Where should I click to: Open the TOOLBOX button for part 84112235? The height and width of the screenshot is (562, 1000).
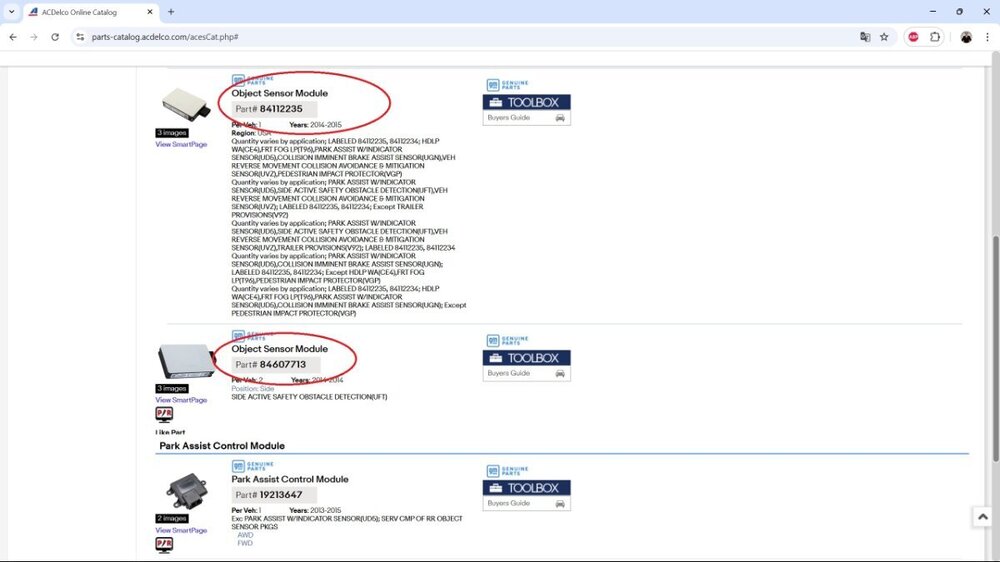[526, 102]
